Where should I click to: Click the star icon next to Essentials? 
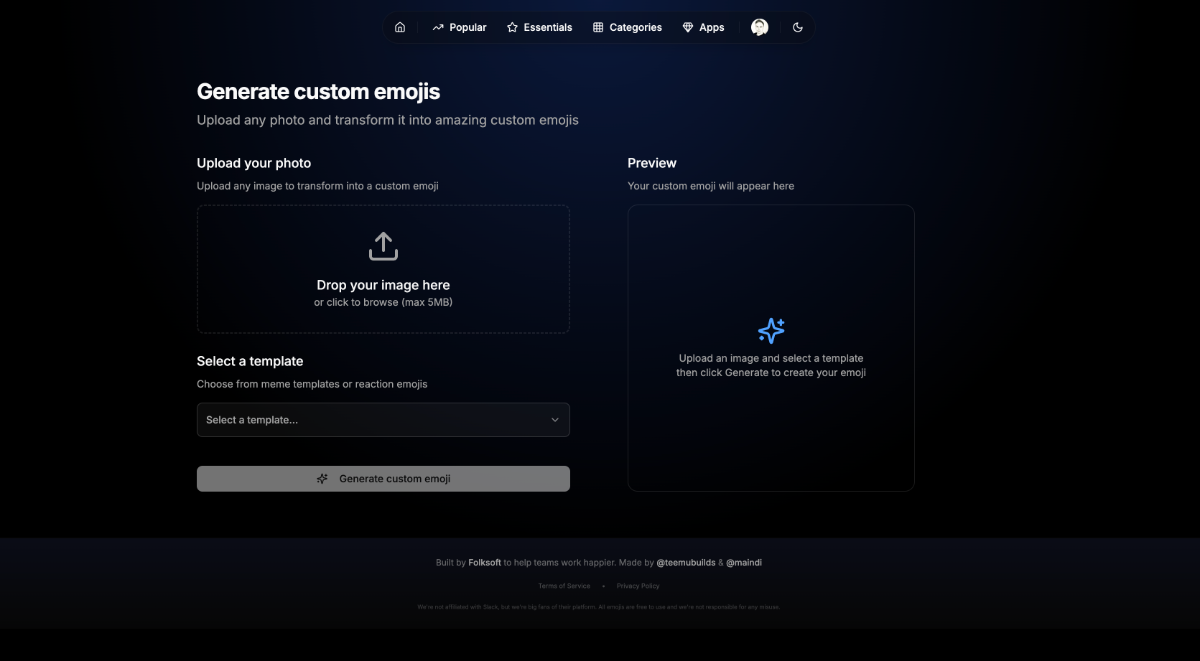point(512,28)
